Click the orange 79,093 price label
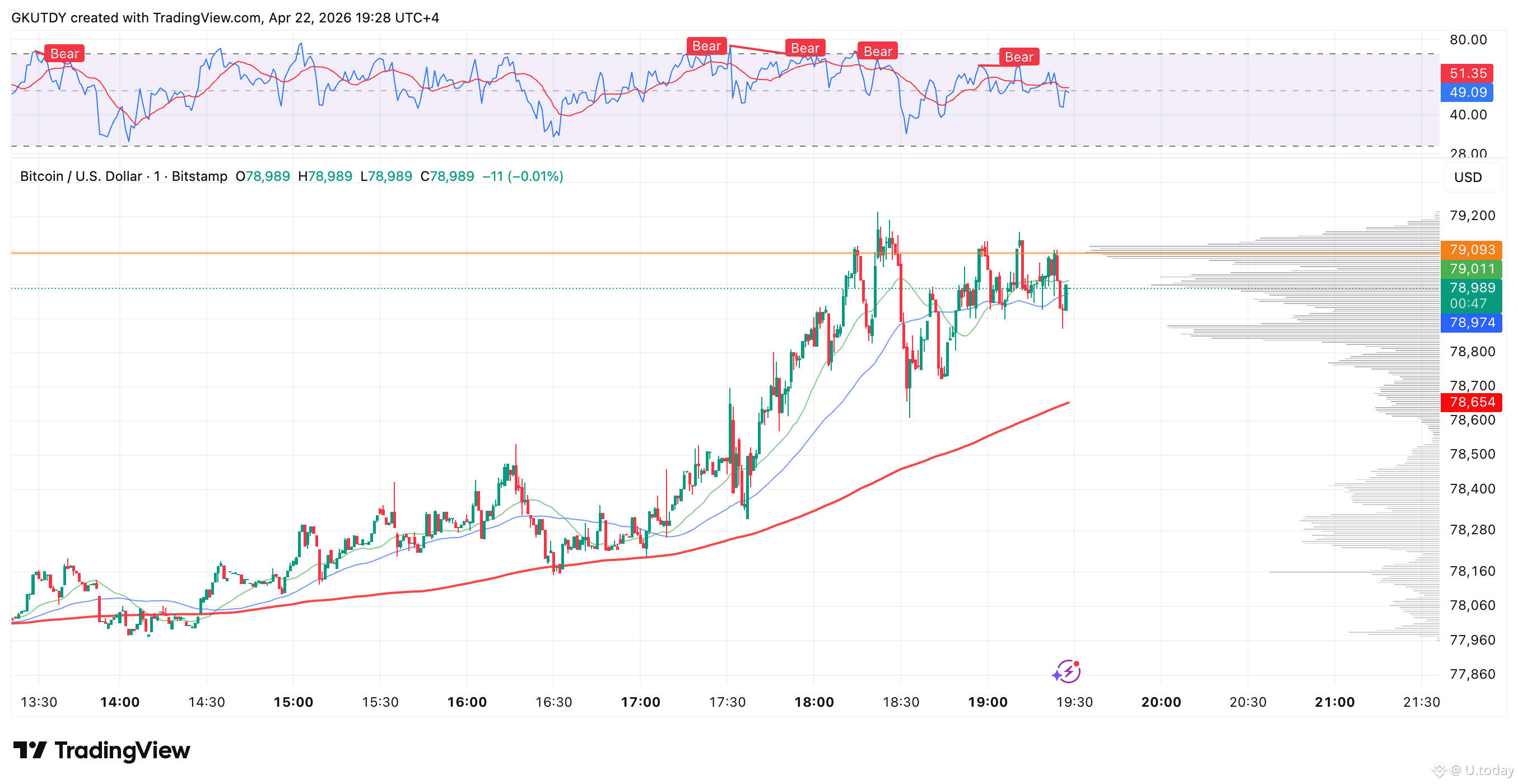The width and height of the screenshot is (1518, 784). point(1472,250)
